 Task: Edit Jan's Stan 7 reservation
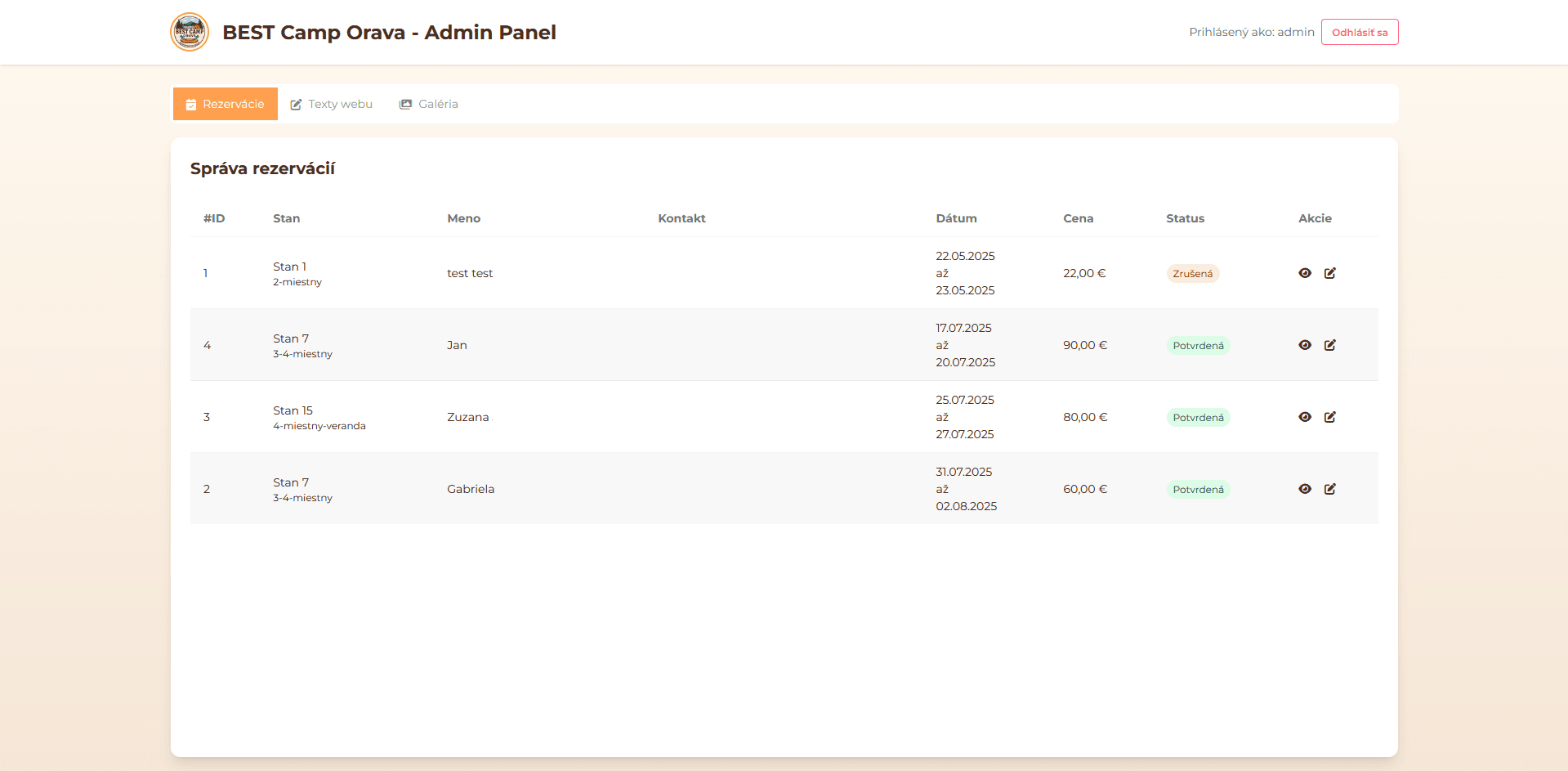coord(1329,345)
